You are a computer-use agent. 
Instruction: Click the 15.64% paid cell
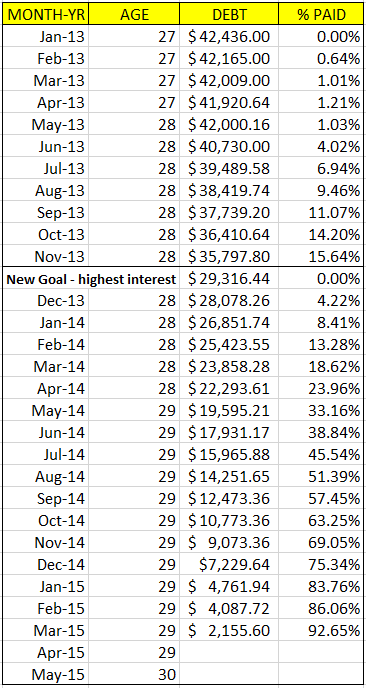tap(321, 257)
